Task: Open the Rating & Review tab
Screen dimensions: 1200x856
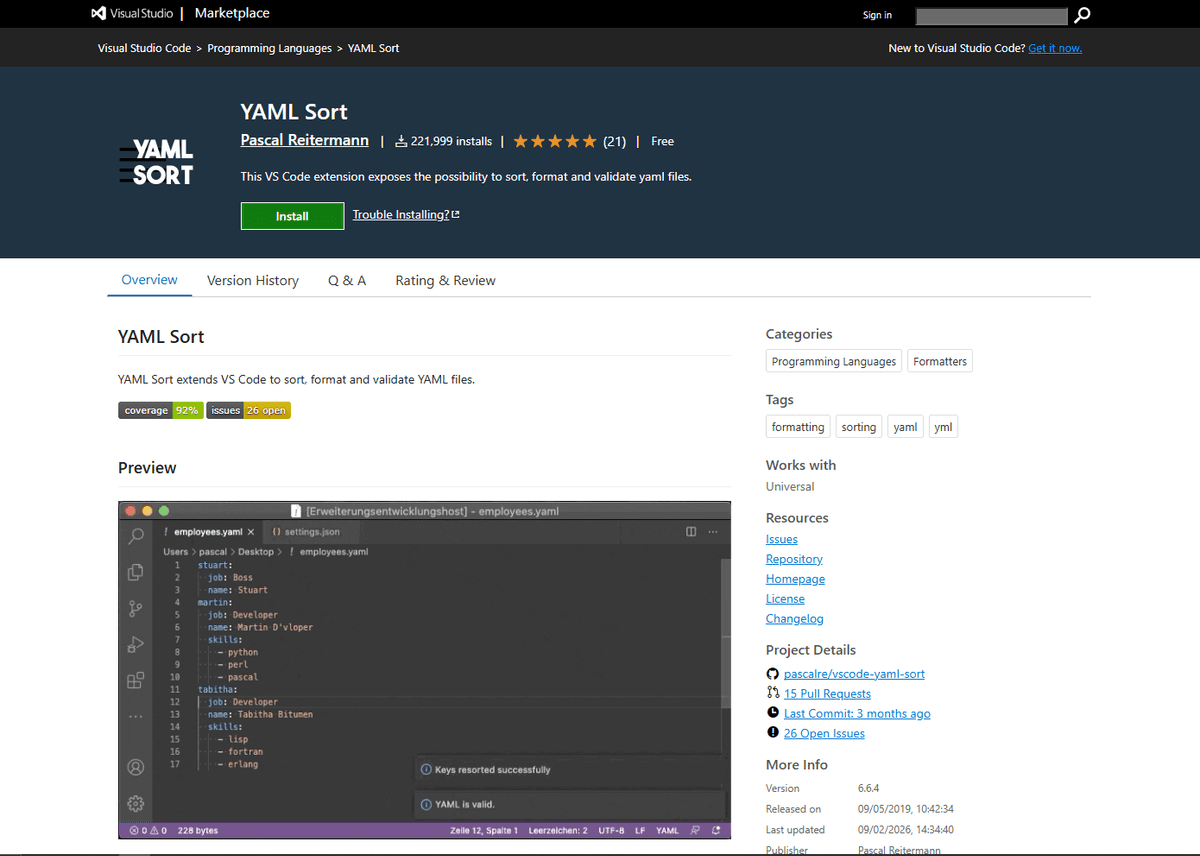Action: (445, 281)
